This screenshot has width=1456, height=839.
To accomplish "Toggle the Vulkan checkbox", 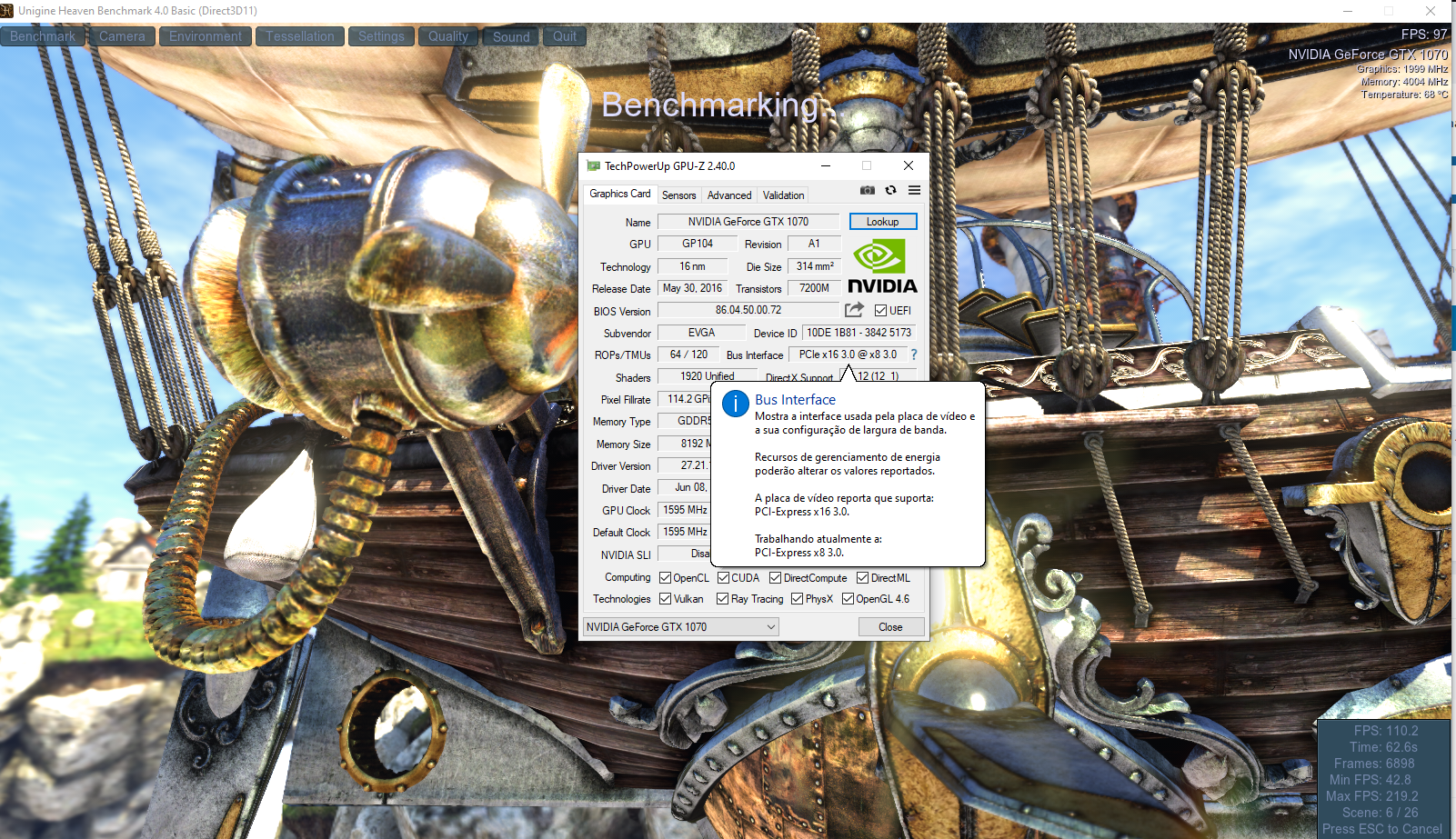I will [666, 599].
